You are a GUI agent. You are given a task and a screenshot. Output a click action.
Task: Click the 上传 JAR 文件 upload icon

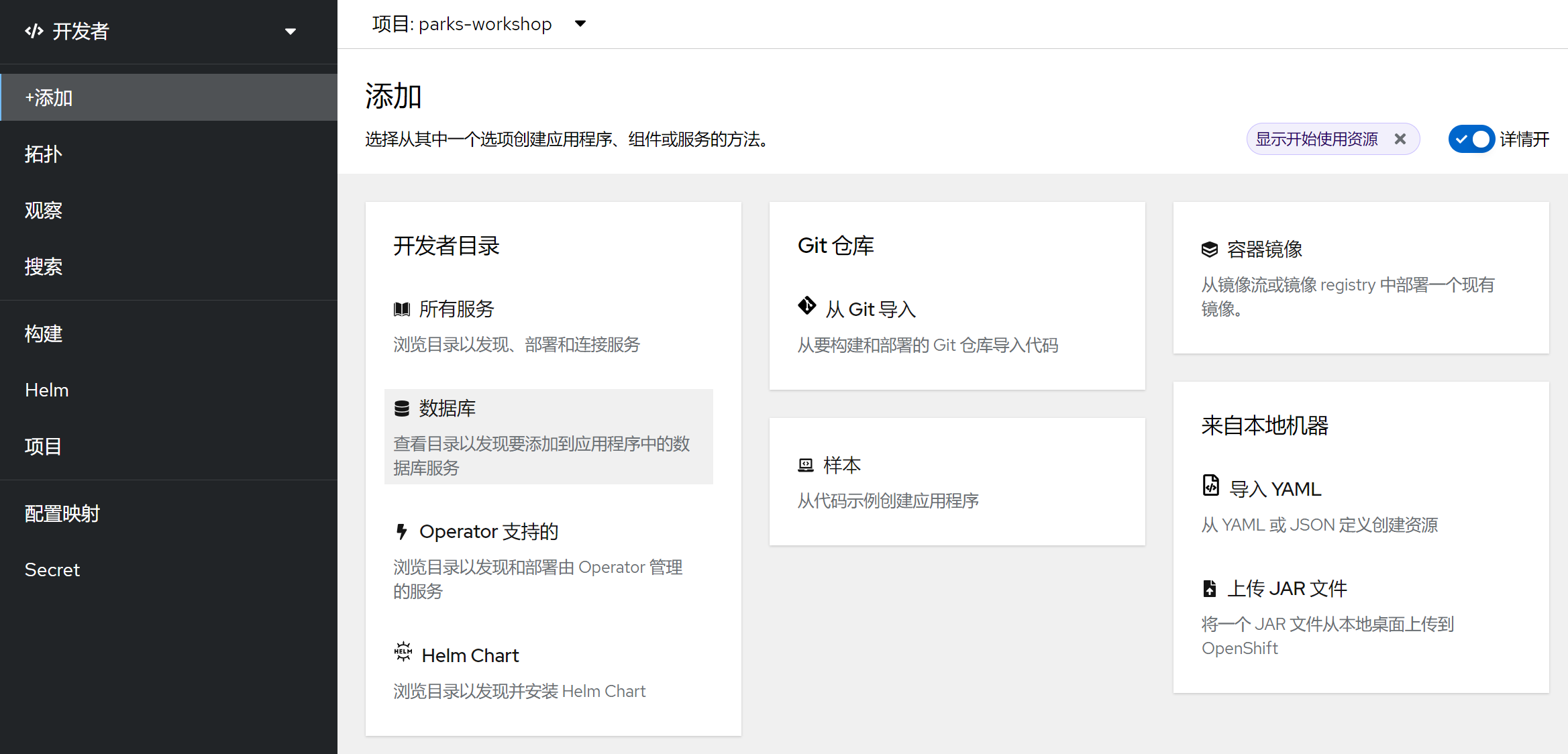[x=1210, y=587]
